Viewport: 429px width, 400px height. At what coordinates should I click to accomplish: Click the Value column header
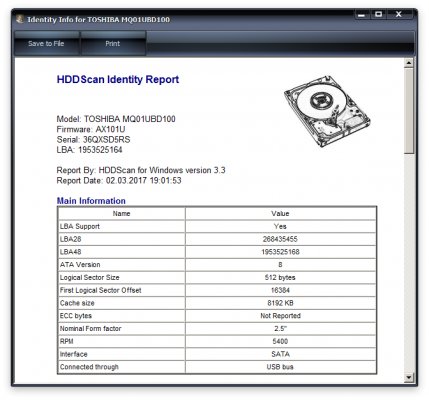(x=281, y=214)
